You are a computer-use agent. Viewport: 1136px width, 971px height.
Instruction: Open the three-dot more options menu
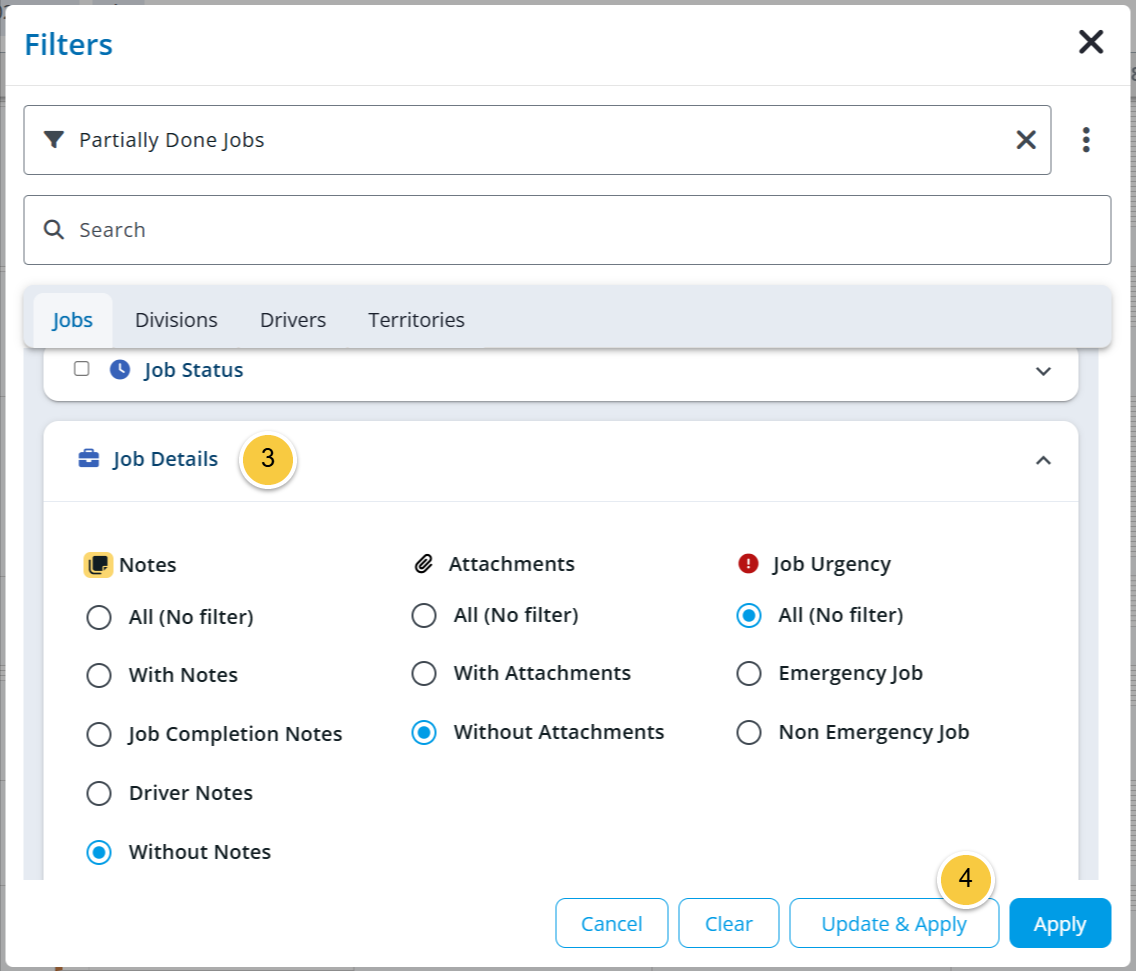click(1086, 140)
